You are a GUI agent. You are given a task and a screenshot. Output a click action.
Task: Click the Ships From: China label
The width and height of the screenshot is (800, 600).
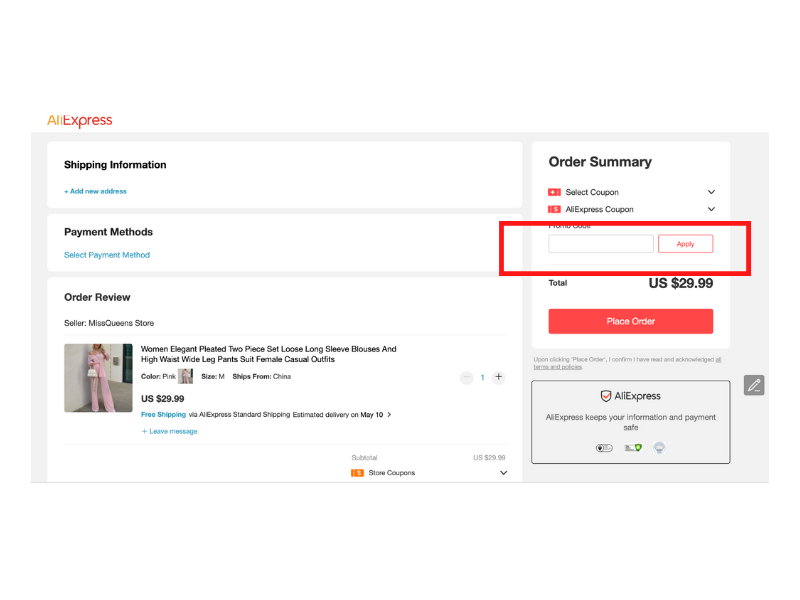(x=262, y=377)
